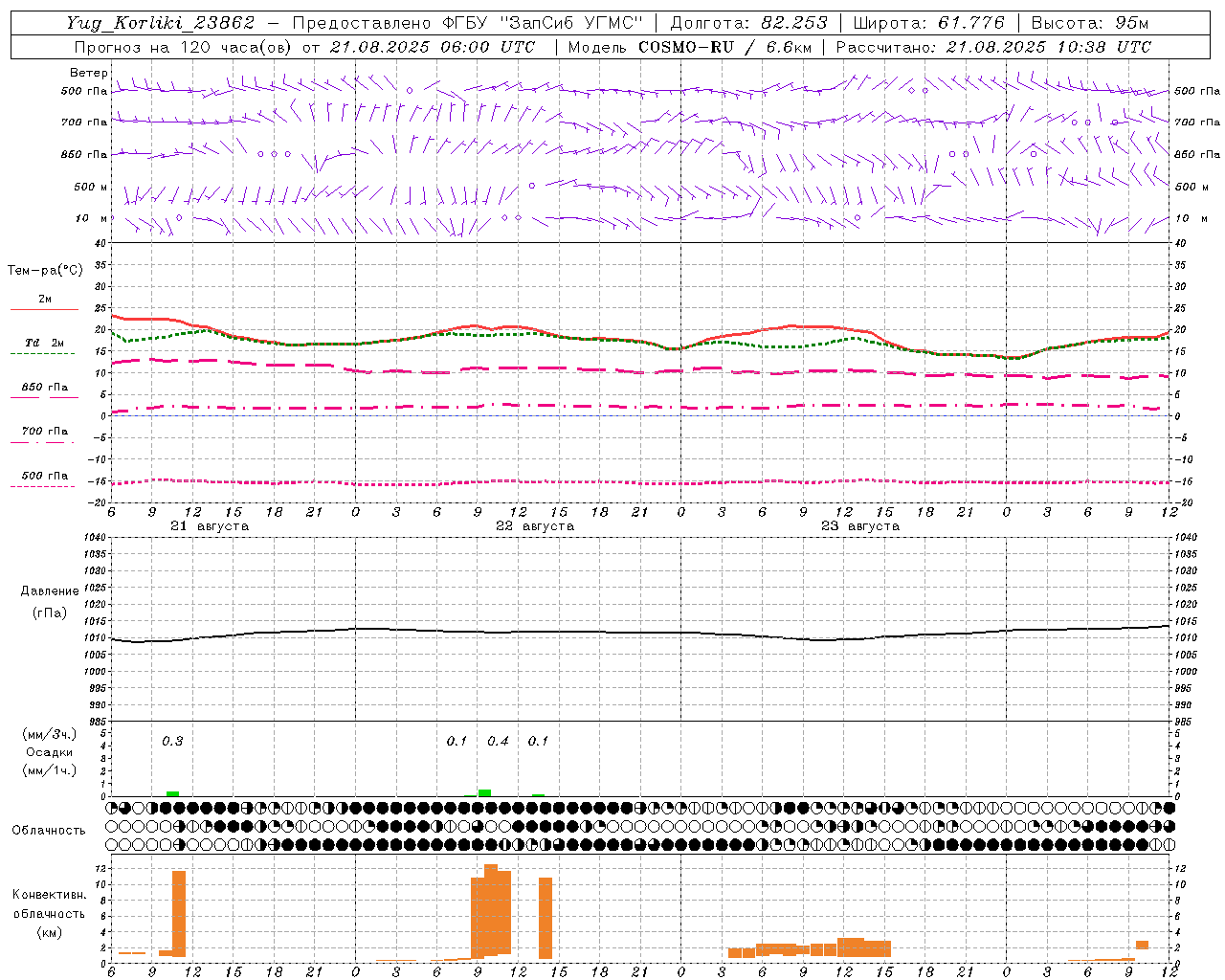Click the 500 м wind level label on left

coord(91,187)
